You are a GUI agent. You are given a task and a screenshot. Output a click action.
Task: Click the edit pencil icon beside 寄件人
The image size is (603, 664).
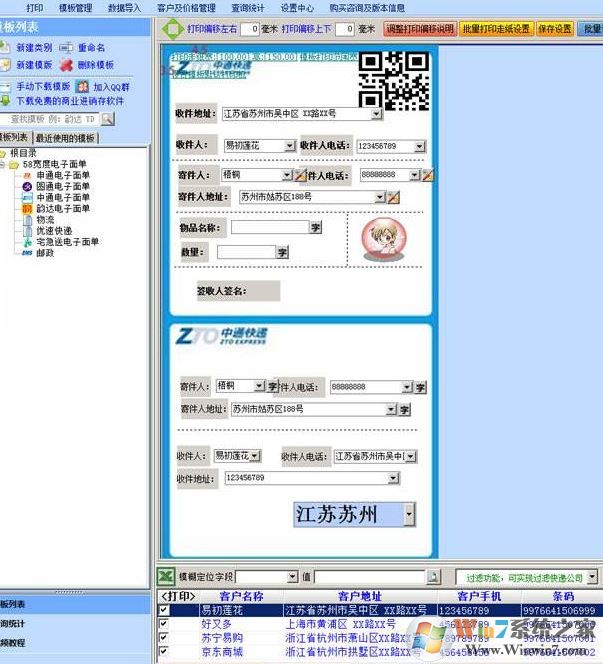click(x=300, y=175)
